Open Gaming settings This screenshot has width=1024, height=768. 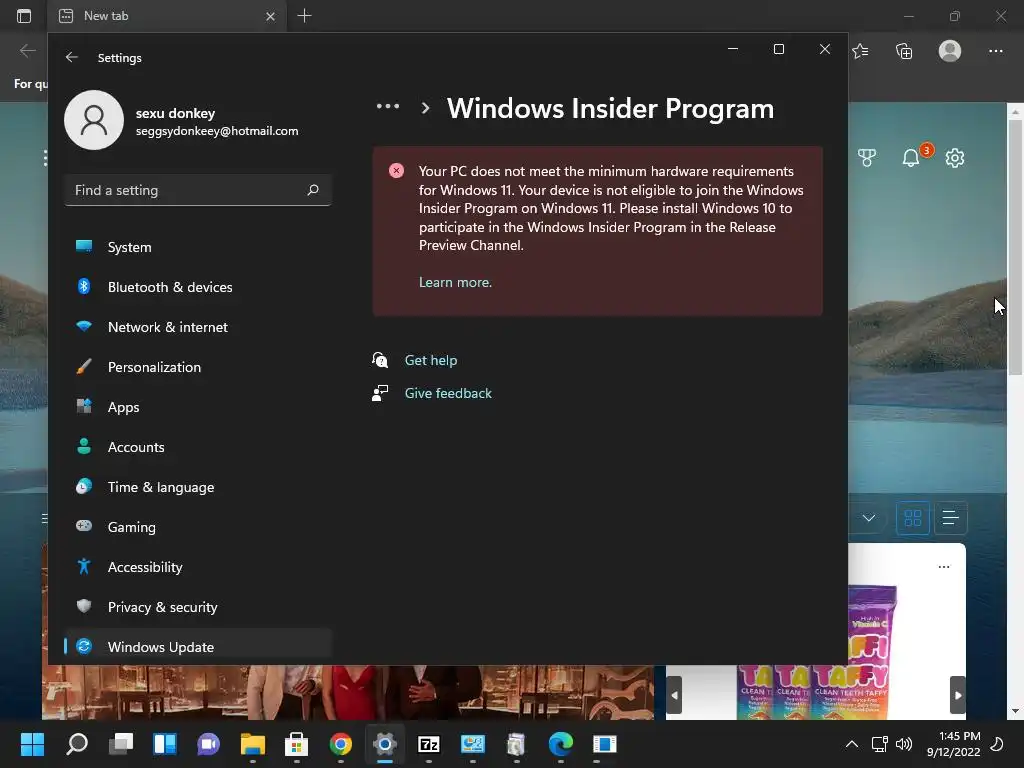(x=198, y=527)
